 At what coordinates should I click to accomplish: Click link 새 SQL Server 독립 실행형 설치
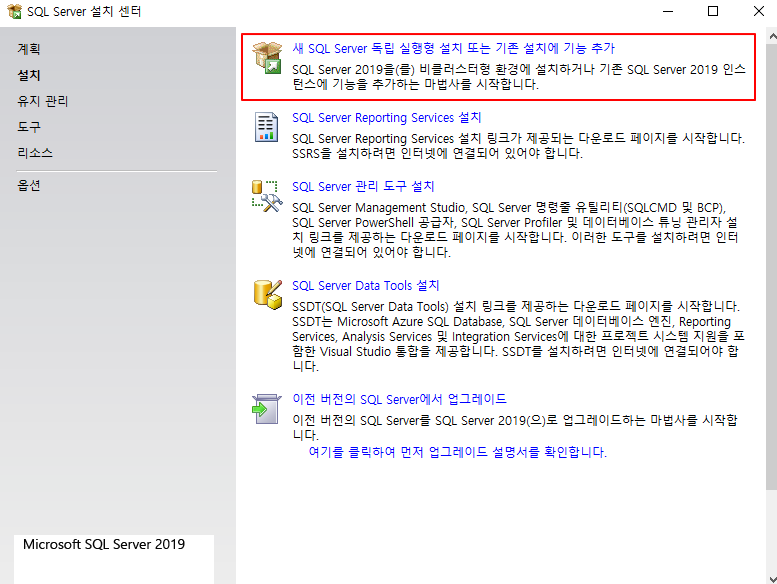[453, 48]
